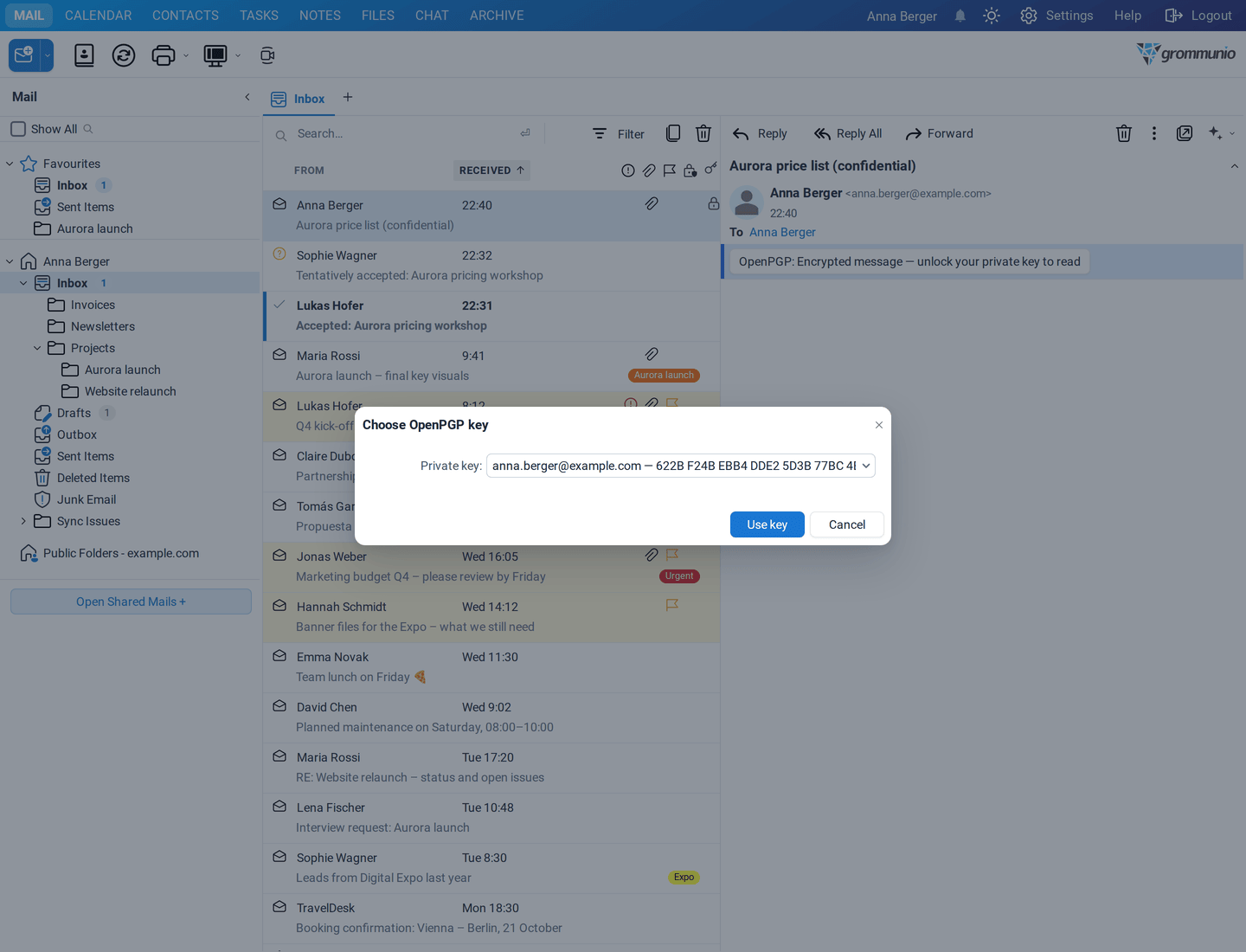Click into the Search mail field

coord(405,133)
